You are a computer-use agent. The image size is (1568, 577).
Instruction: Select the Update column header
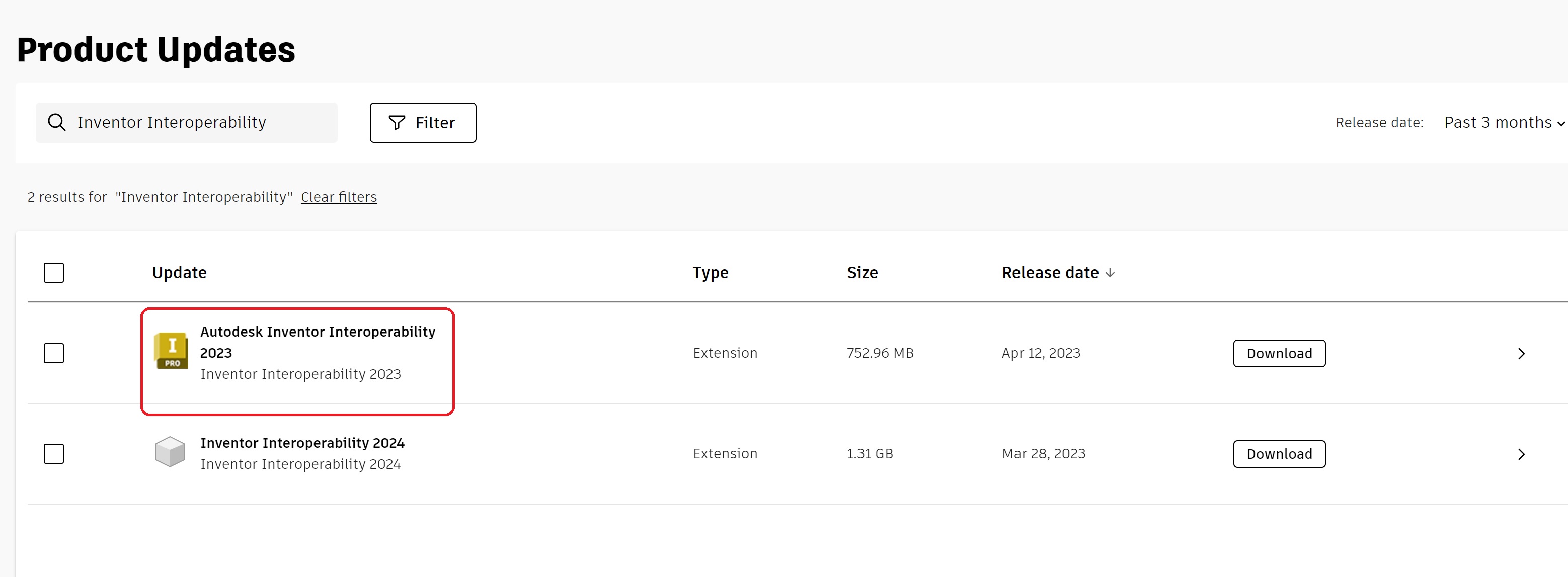coord(179,273)
